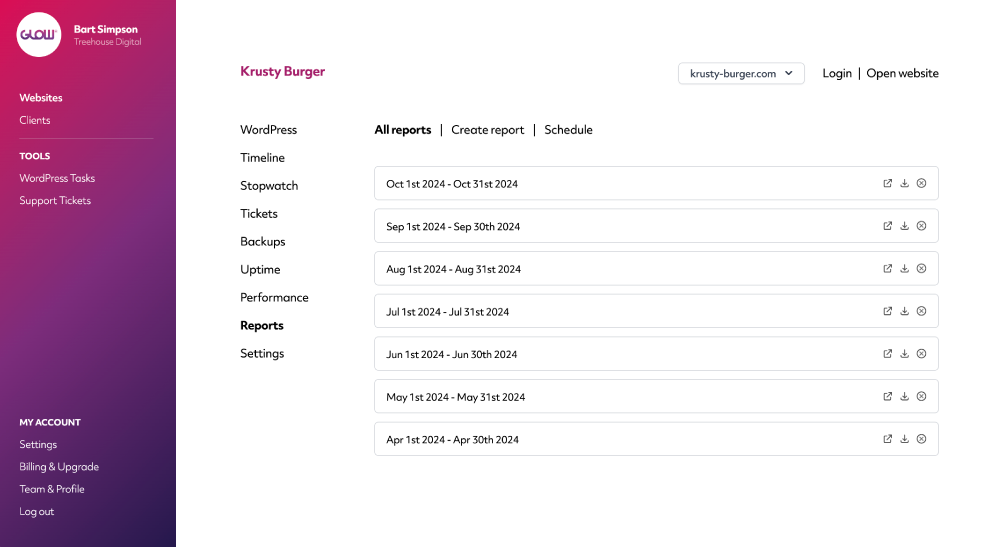Select the Jun 1st 2024 - Jun 30th 2024 row

point(656,354)
